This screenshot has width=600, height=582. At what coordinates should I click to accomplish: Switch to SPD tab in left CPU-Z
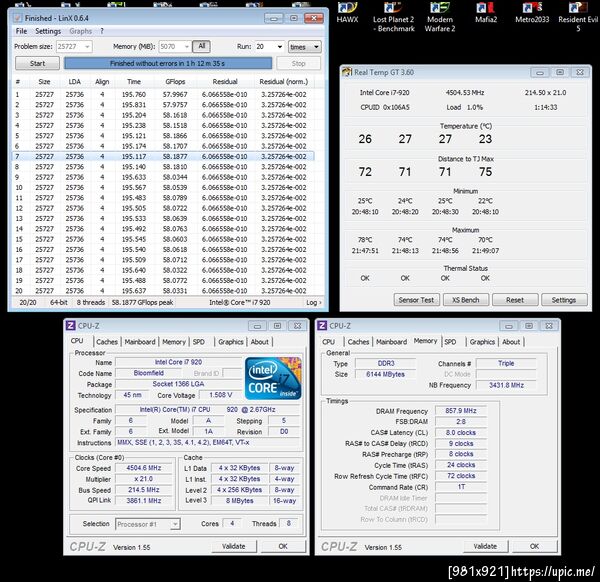click(x=199, y=342)
